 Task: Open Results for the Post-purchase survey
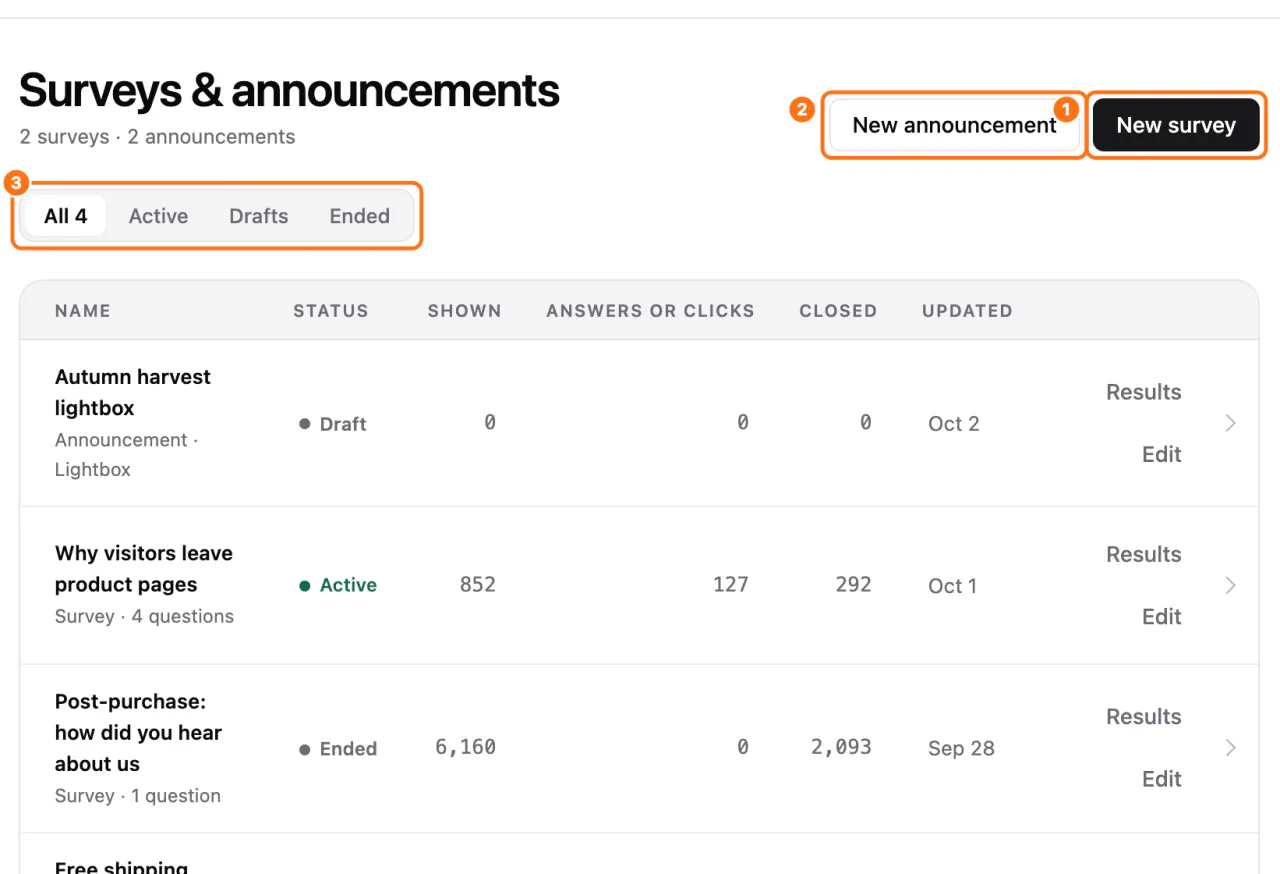pyautogui.click(x=1143, y=716)
